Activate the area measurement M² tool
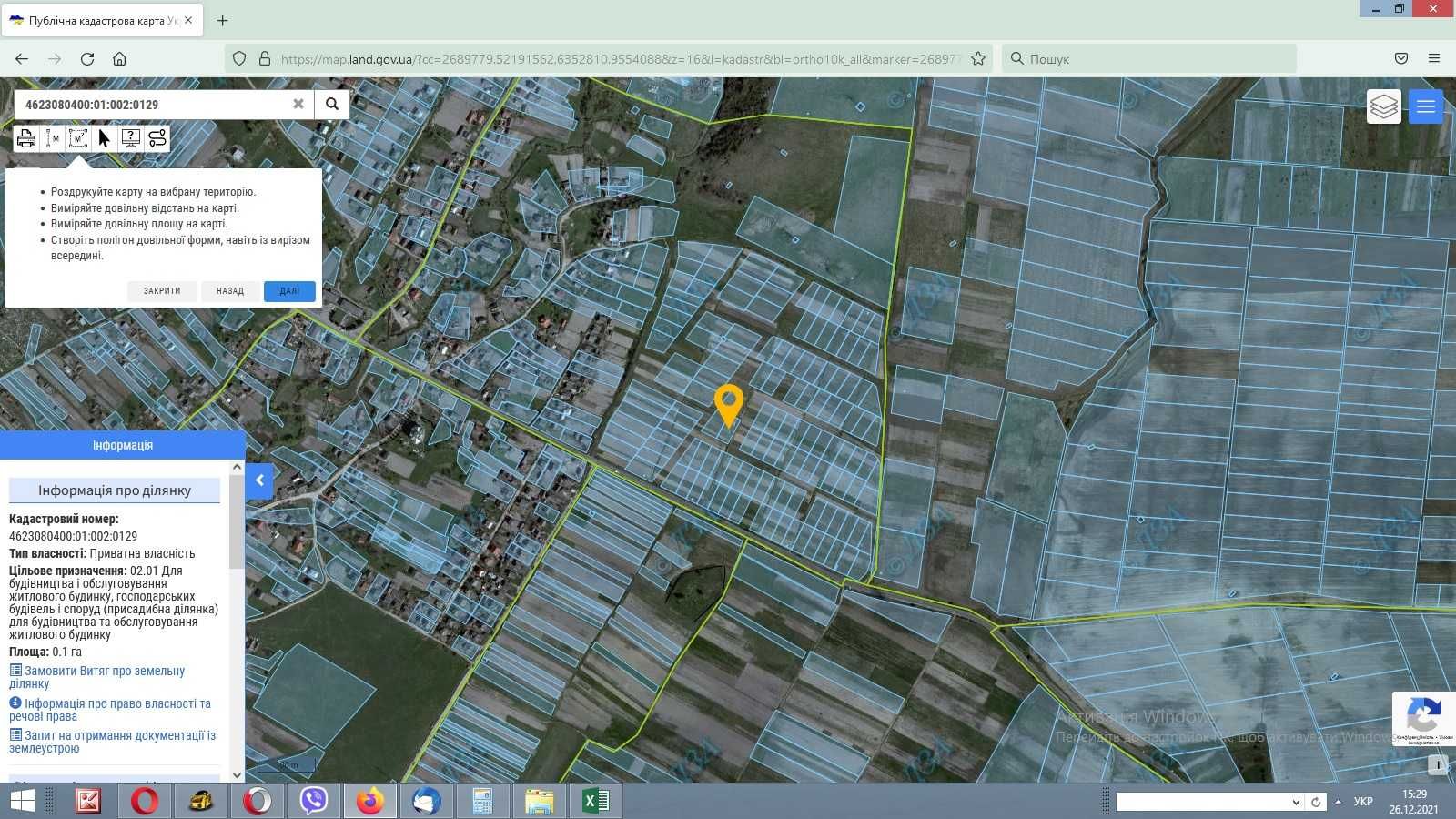Screen dimensions: 1456x819 point(78,138)
